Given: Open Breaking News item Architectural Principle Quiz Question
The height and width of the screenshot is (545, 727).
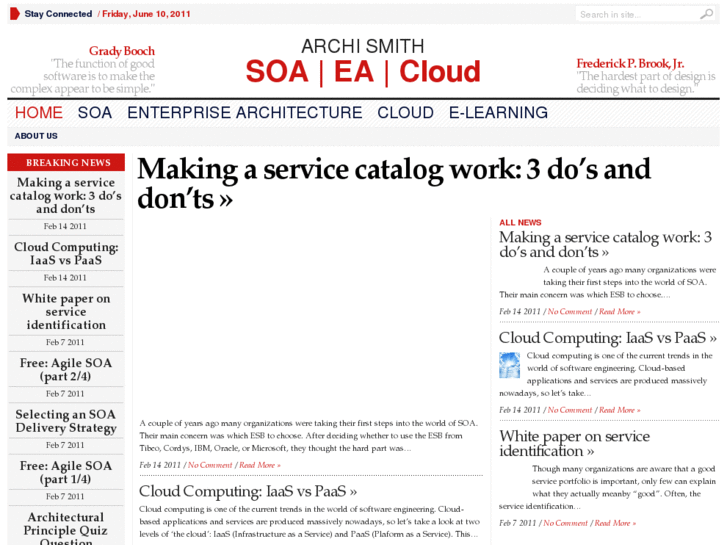Looking at the screenshot, I should [x=66, y=528].
